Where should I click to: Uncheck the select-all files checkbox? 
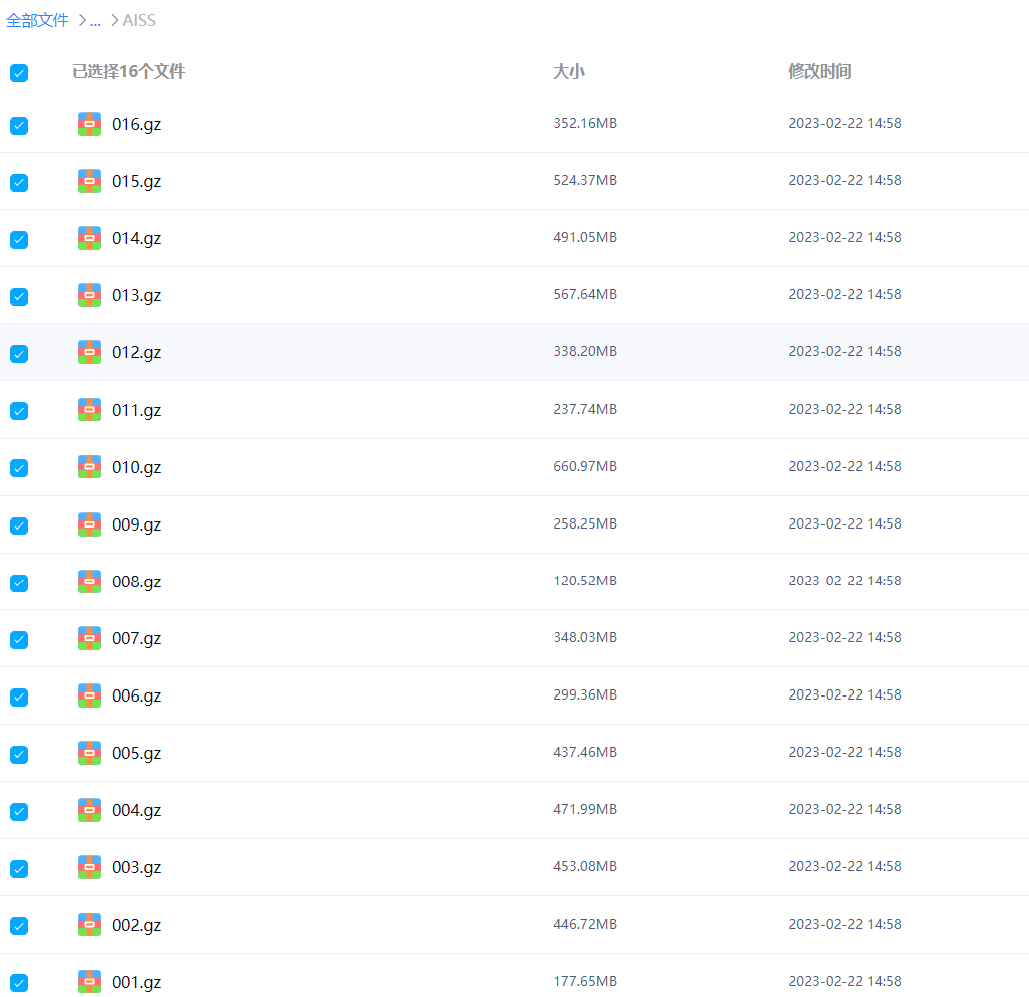[x=19, y=73]
